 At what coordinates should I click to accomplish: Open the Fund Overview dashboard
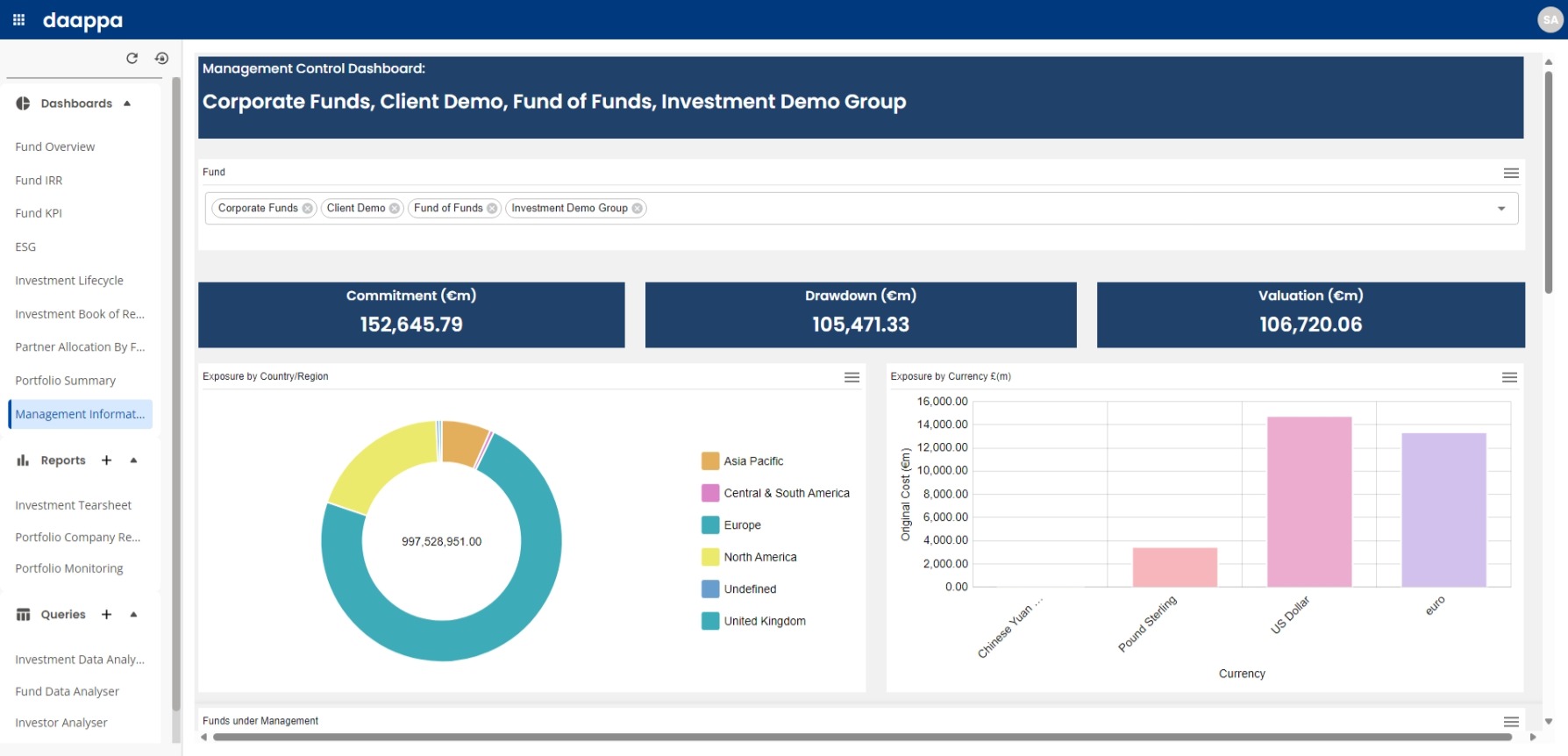click(x=55, y=147)
